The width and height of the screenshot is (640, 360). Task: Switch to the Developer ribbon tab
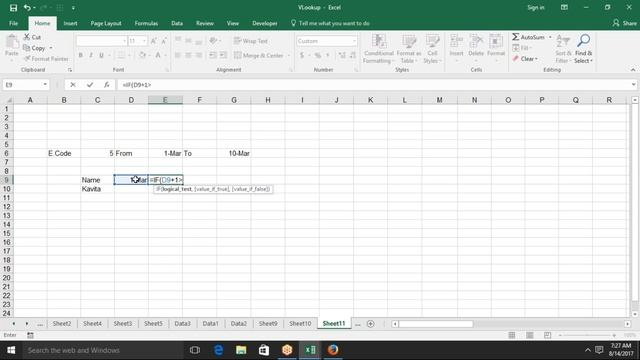264,23
